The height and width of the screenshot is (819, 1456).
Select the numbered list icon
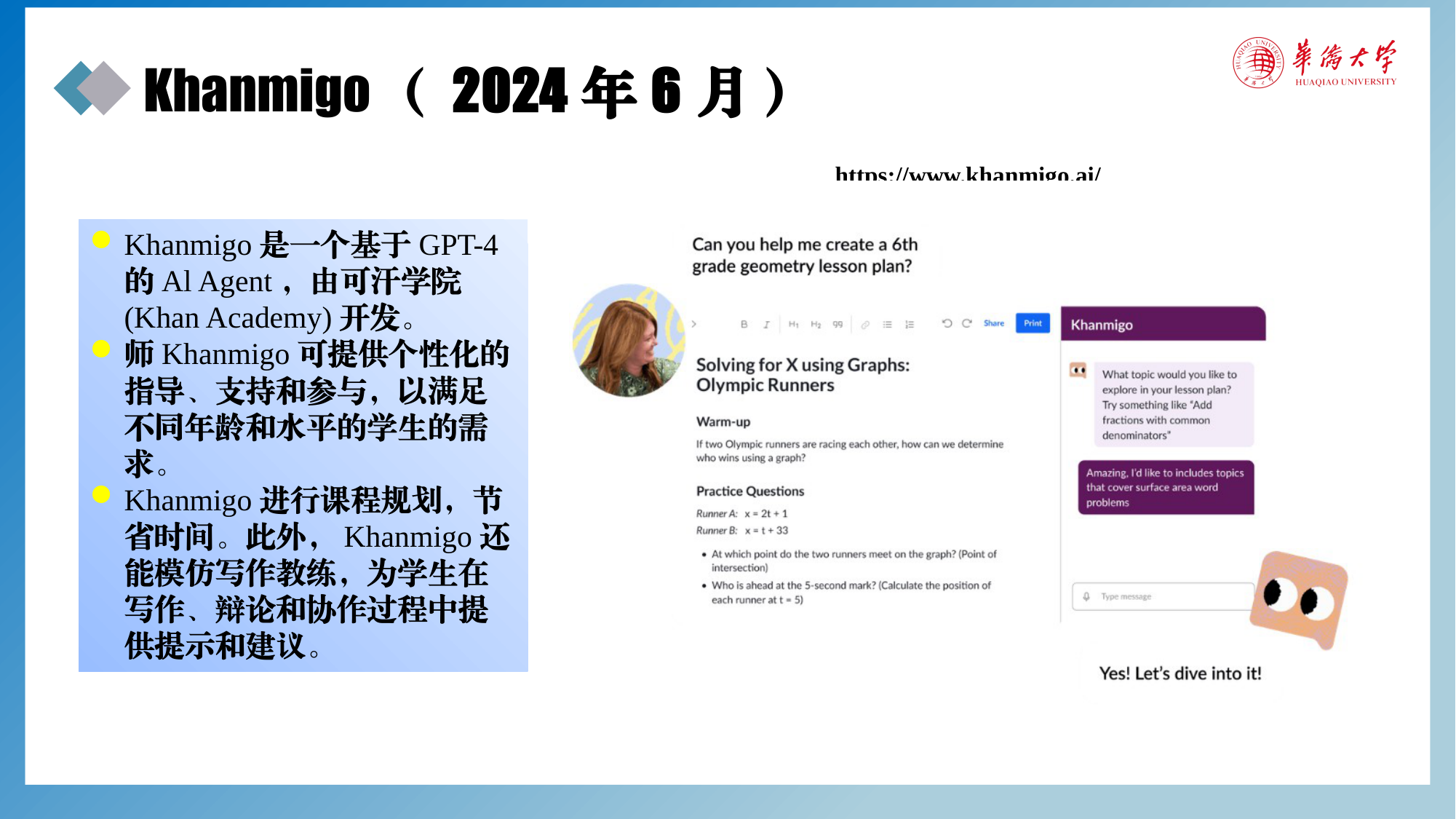click(910, 325)
